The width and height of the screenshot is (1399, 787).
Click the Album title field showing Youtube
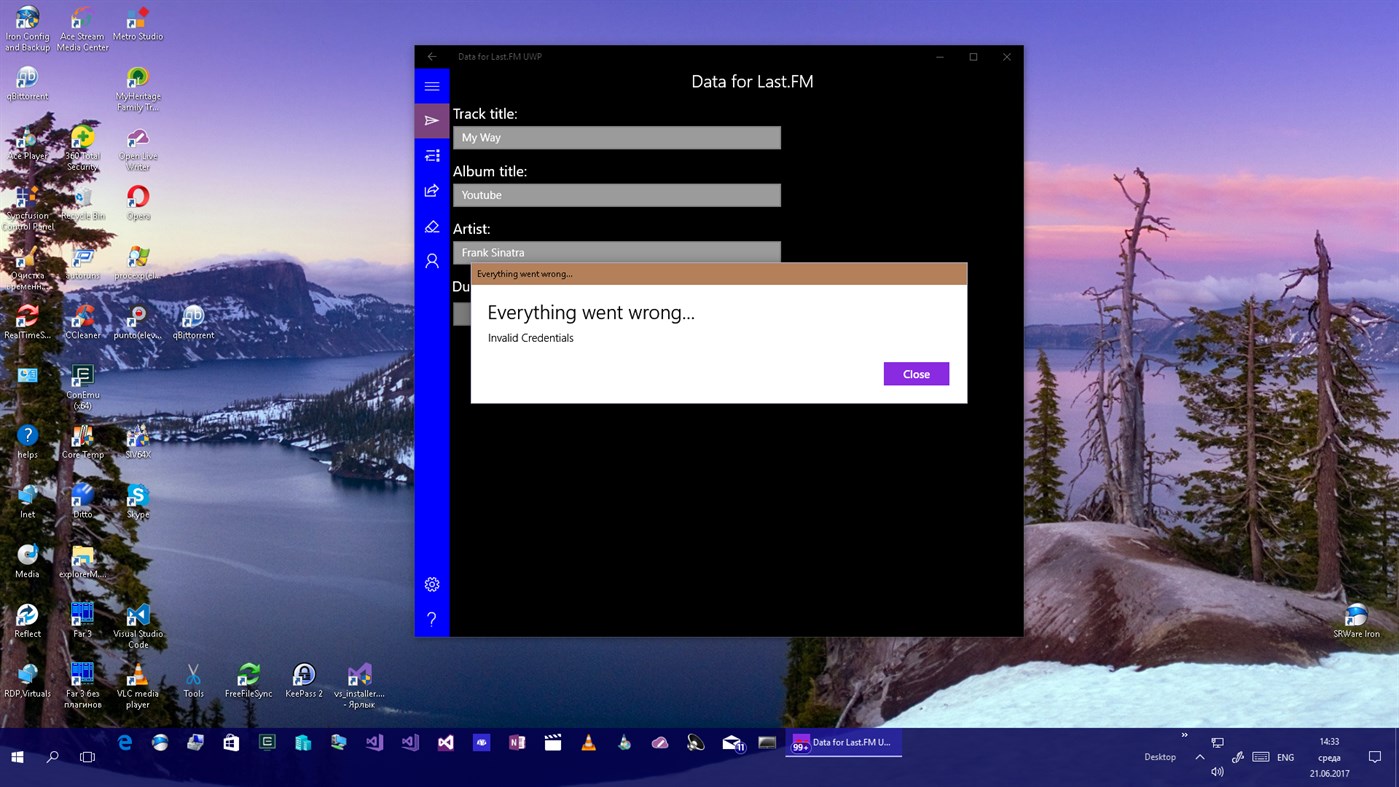617,195
